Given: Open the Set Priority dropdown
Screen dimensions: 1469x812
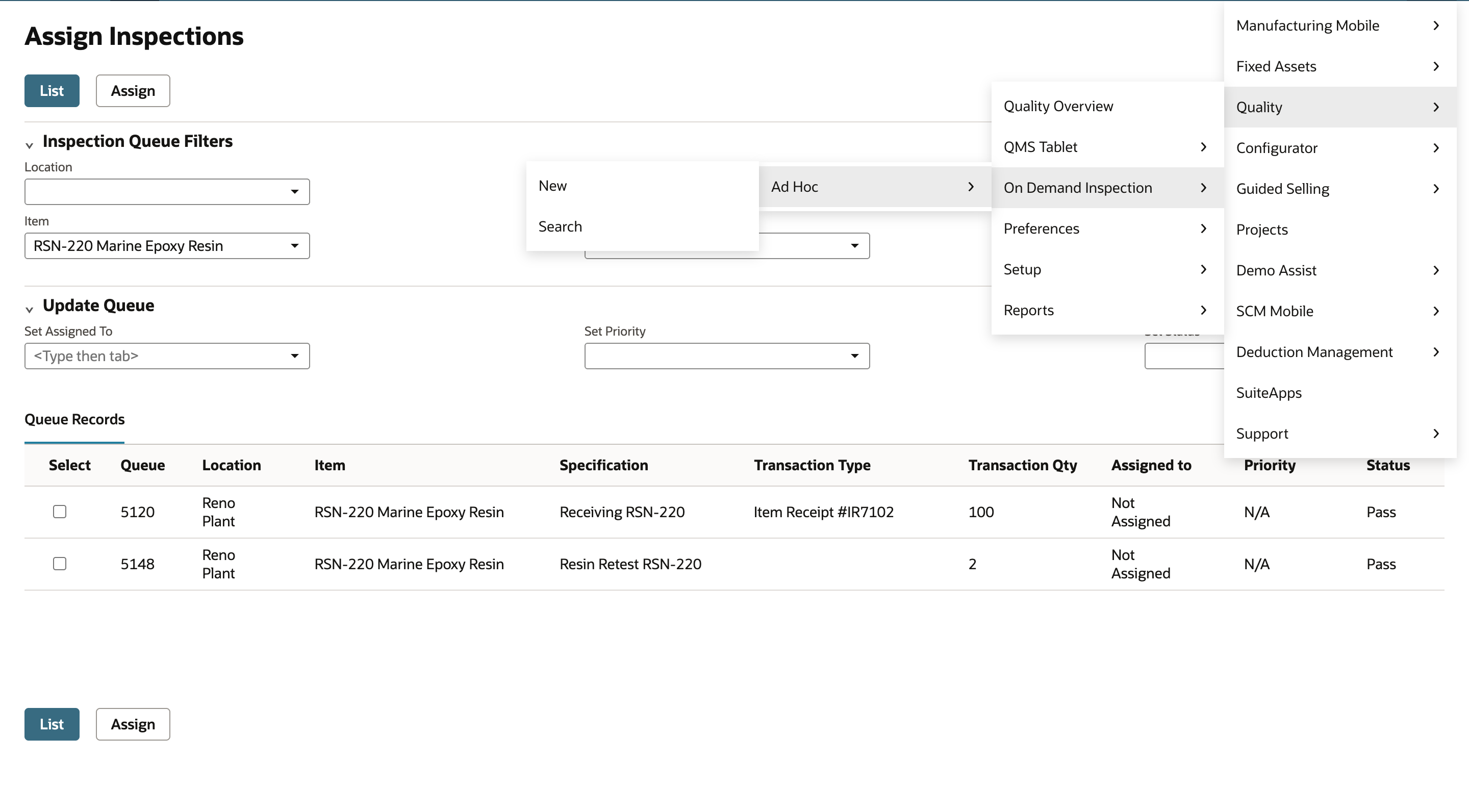Looking at the screenshot, I should [x=727, y=356].
